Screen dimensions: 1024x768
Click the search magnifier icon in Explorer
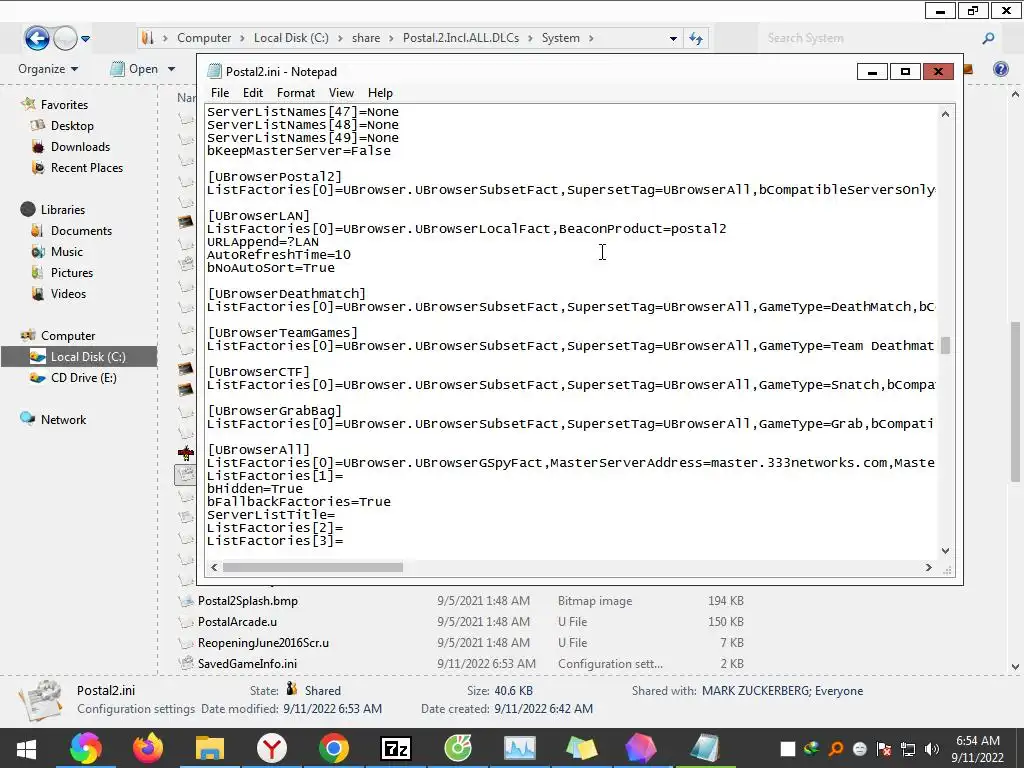coord(988,39)
